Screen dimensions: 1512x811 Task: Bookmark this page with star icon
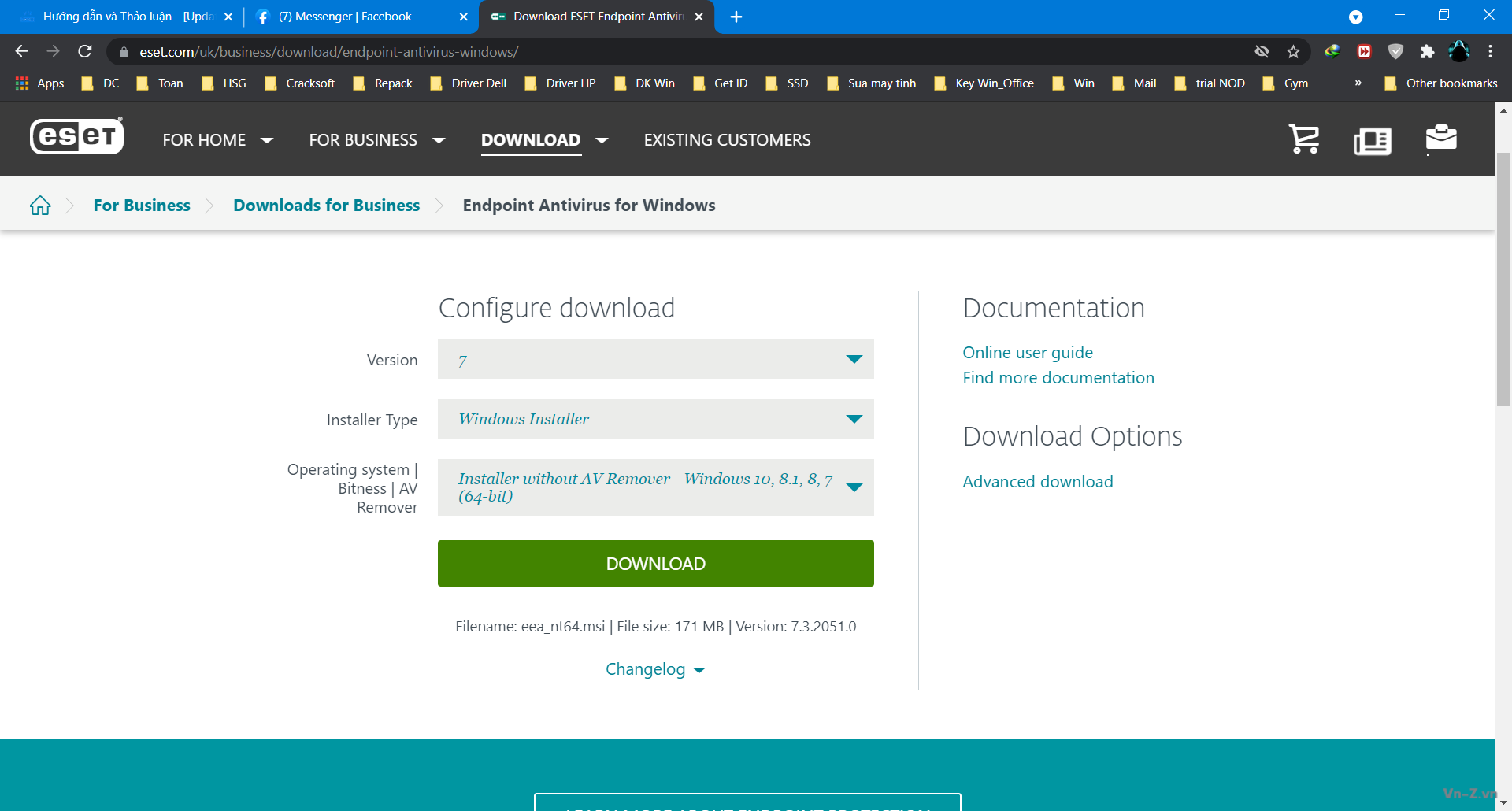(x=1293, y=52)
